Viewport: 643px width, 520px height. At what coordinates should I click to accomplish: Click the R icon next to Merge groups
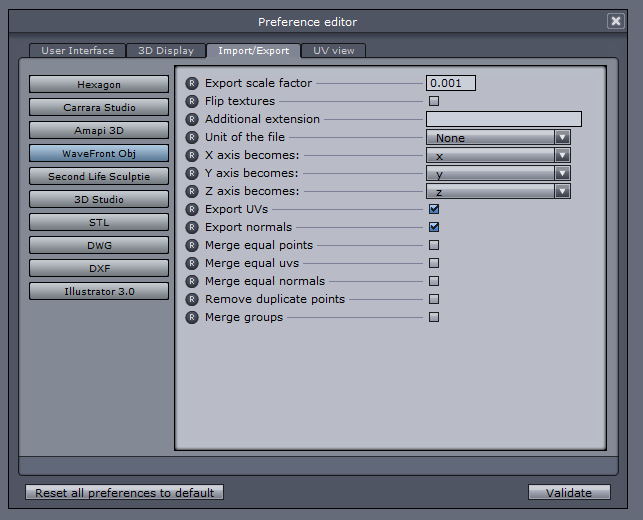pos(193,317)
